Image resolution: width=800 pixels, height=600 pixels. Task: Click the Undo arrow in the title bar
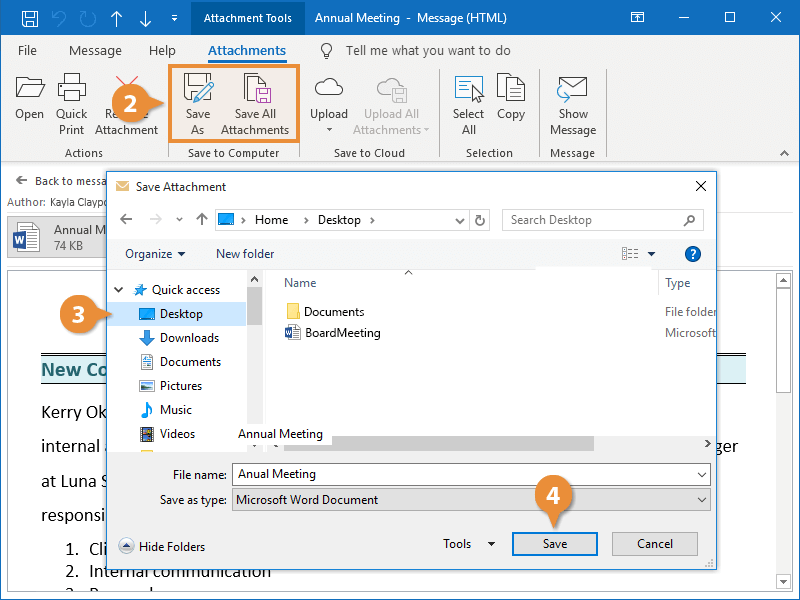(59, 18)
